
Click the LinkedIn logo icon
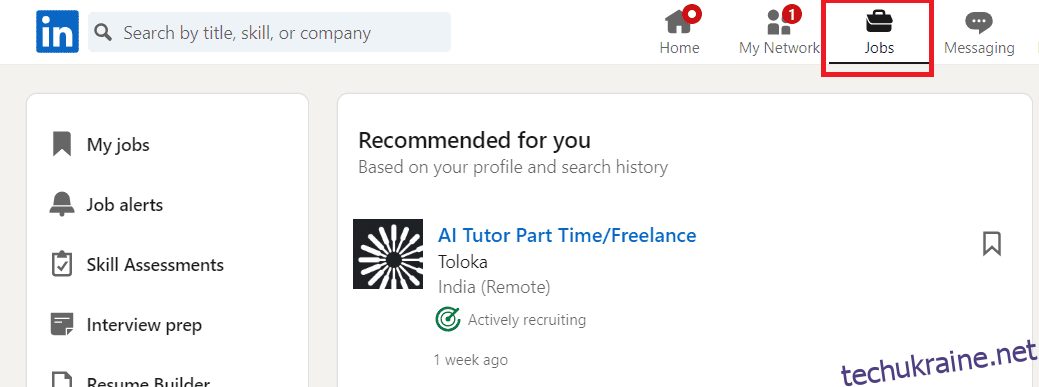(x=57, y=32)
